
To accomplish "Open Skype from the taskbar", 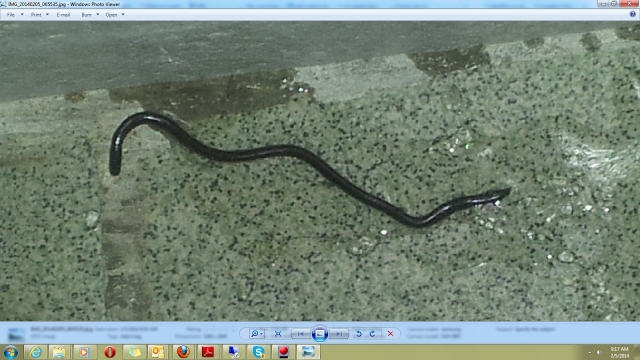I will 258,352.
